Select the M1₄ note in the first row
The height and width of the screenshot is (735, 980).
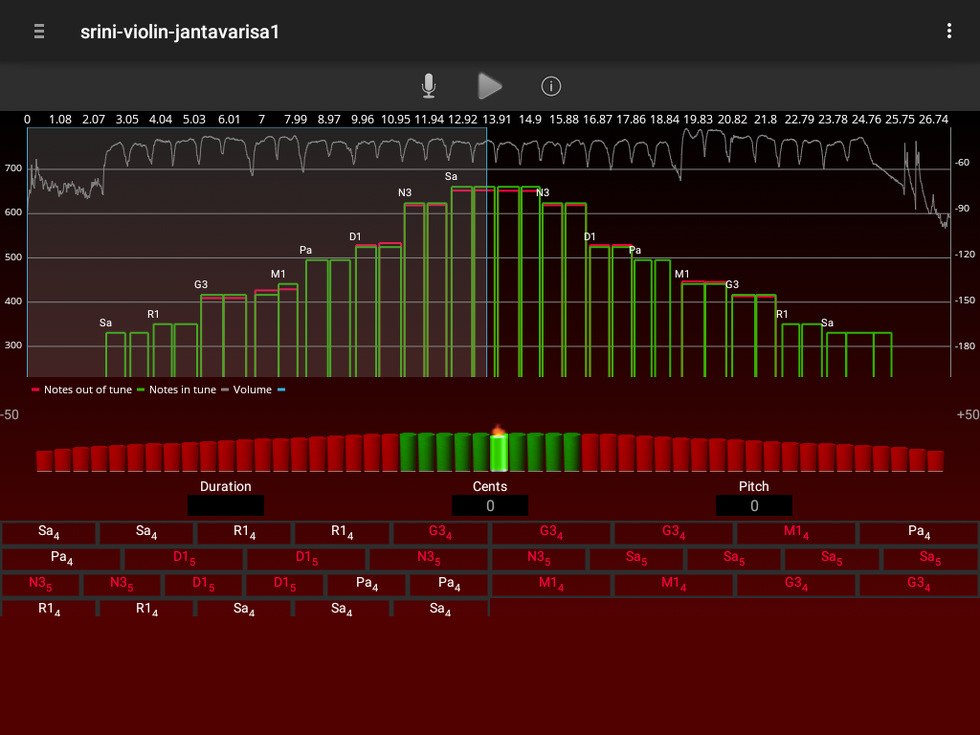pyautogui.click(x=796, y=533)
